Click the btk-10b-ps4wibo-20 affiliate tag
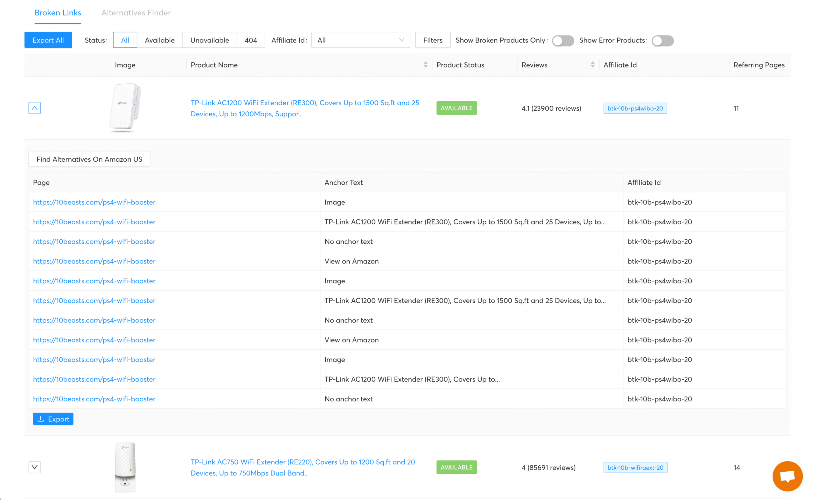813x500 pixels. [635, 108]
